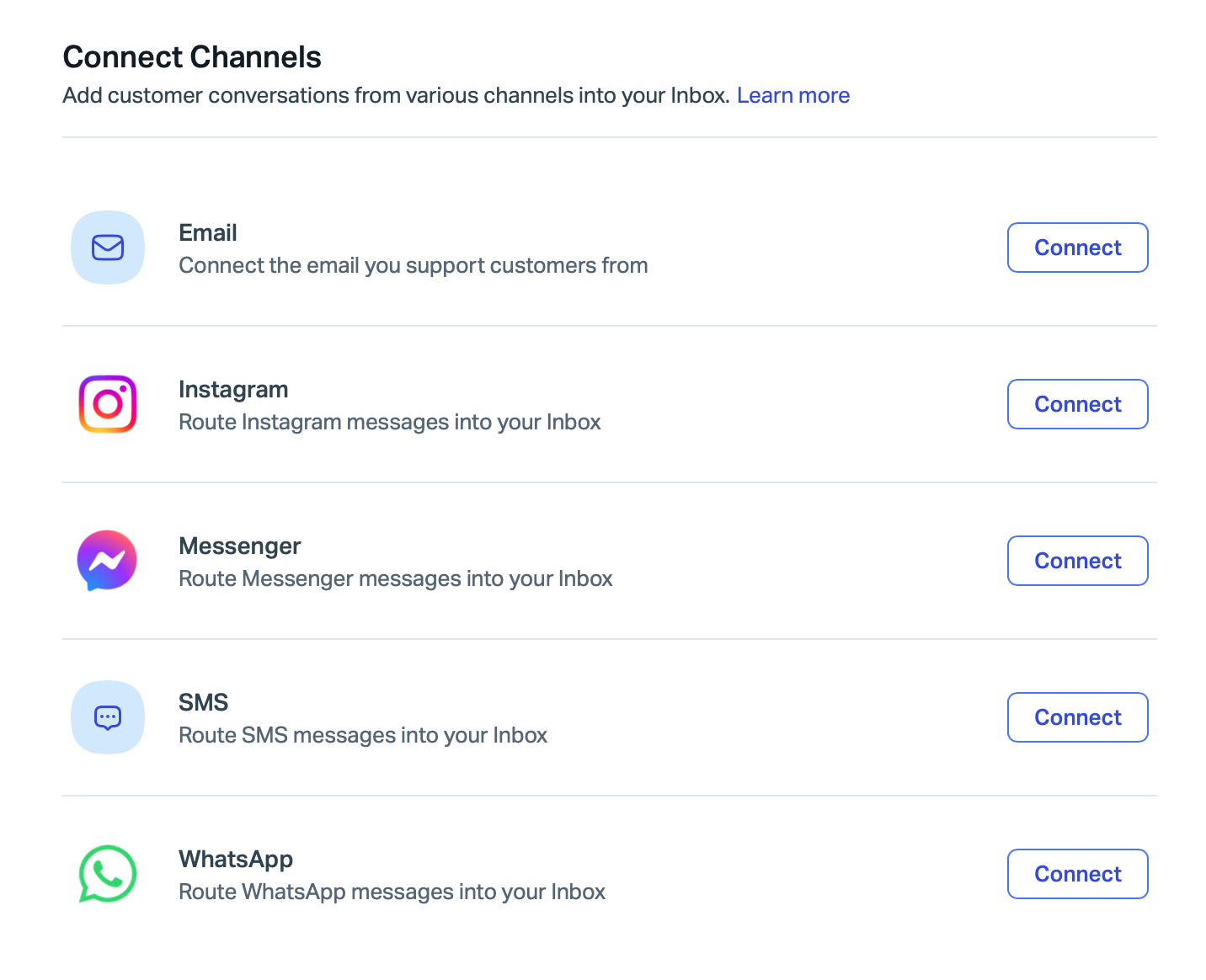Select the Instagram channel title
Image resolution: width=1206 pixels, height=980 pixels.
coord(233,390)
